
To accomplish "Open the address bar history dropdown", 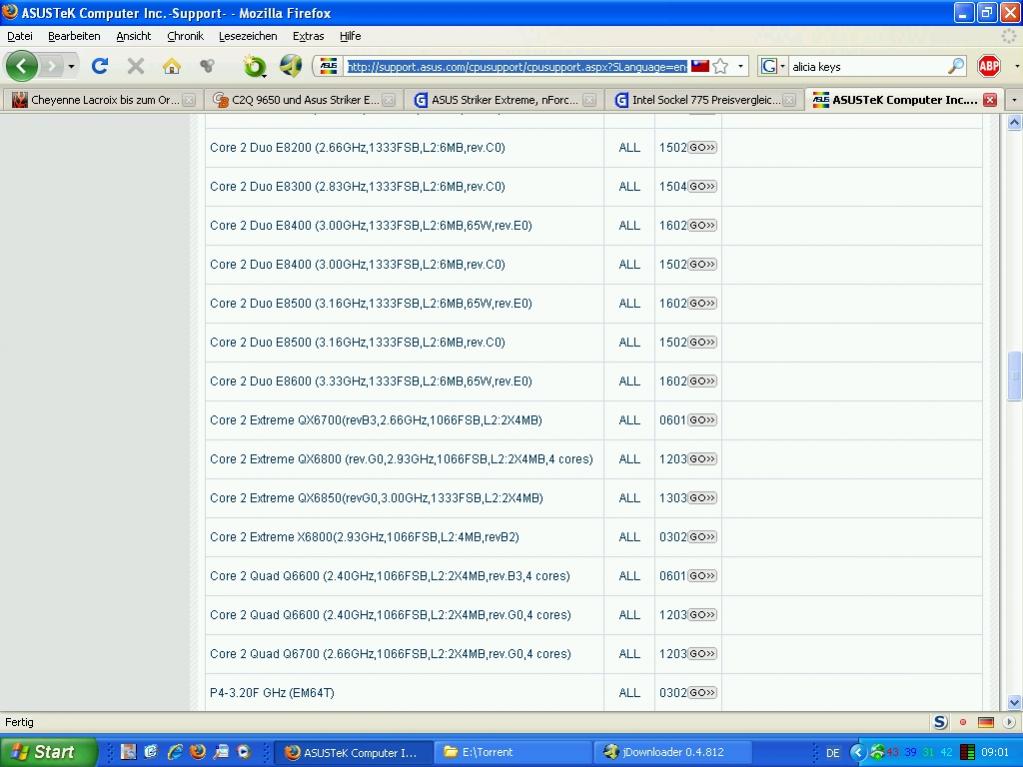I will pyautogui.click(x=740, y=67).
